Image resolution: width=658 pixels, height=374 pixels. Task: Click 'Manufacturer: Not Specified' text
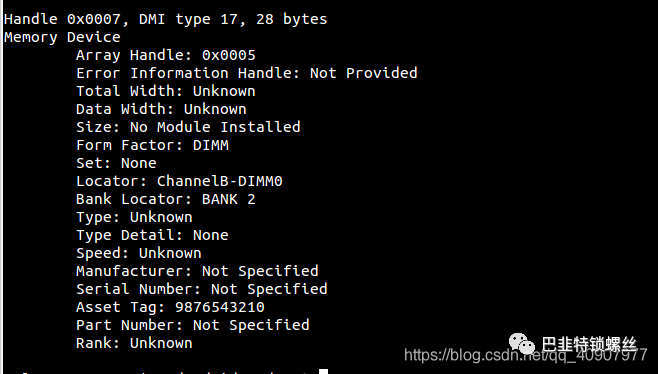coord(197,271)
